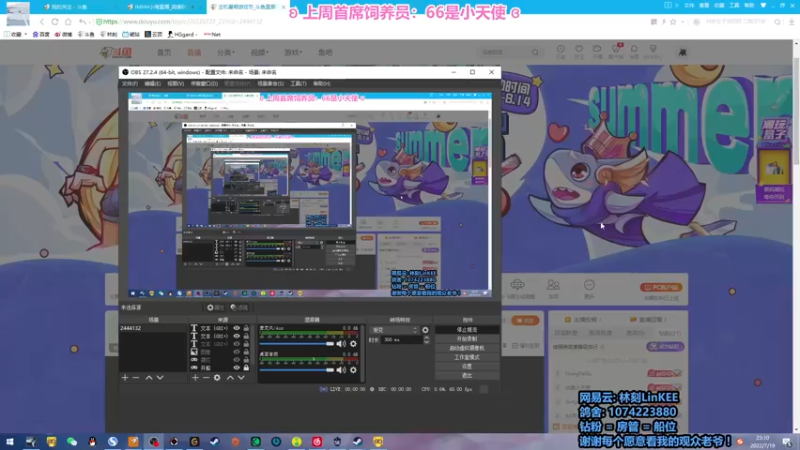Expand the 分类 menu on Douyu
The image size is (800, 450).
coord(225,53)
